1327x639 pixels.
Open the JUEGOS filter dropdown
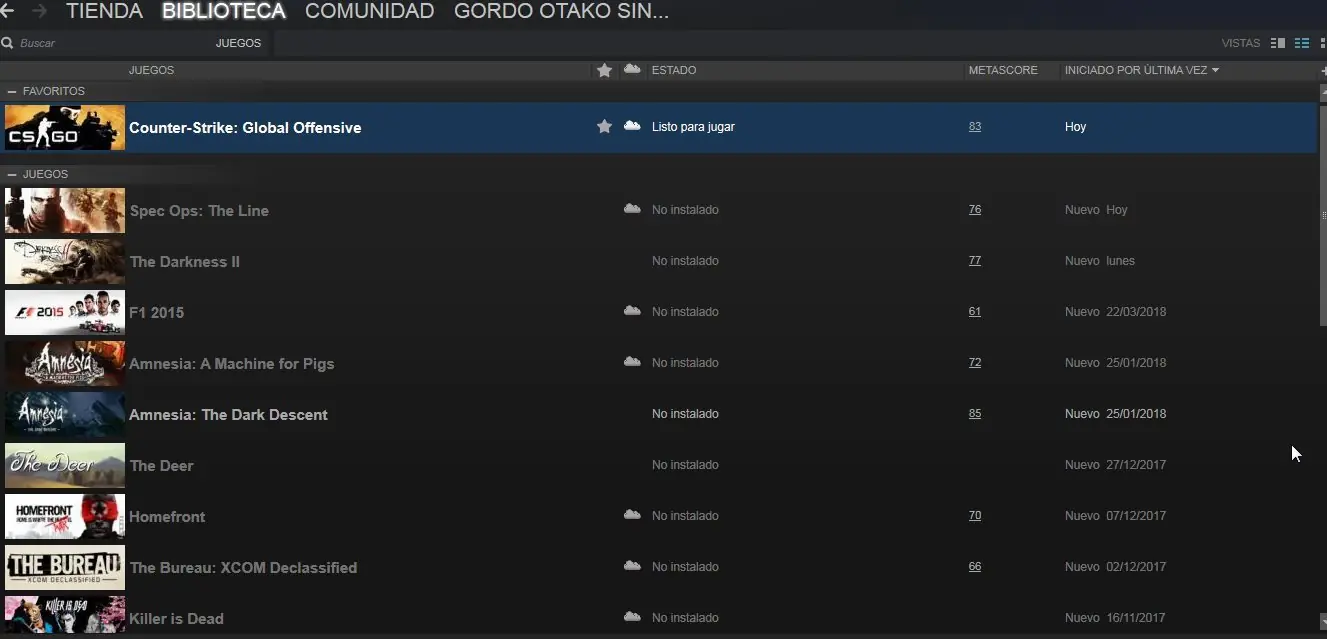(x=238, y=43)
